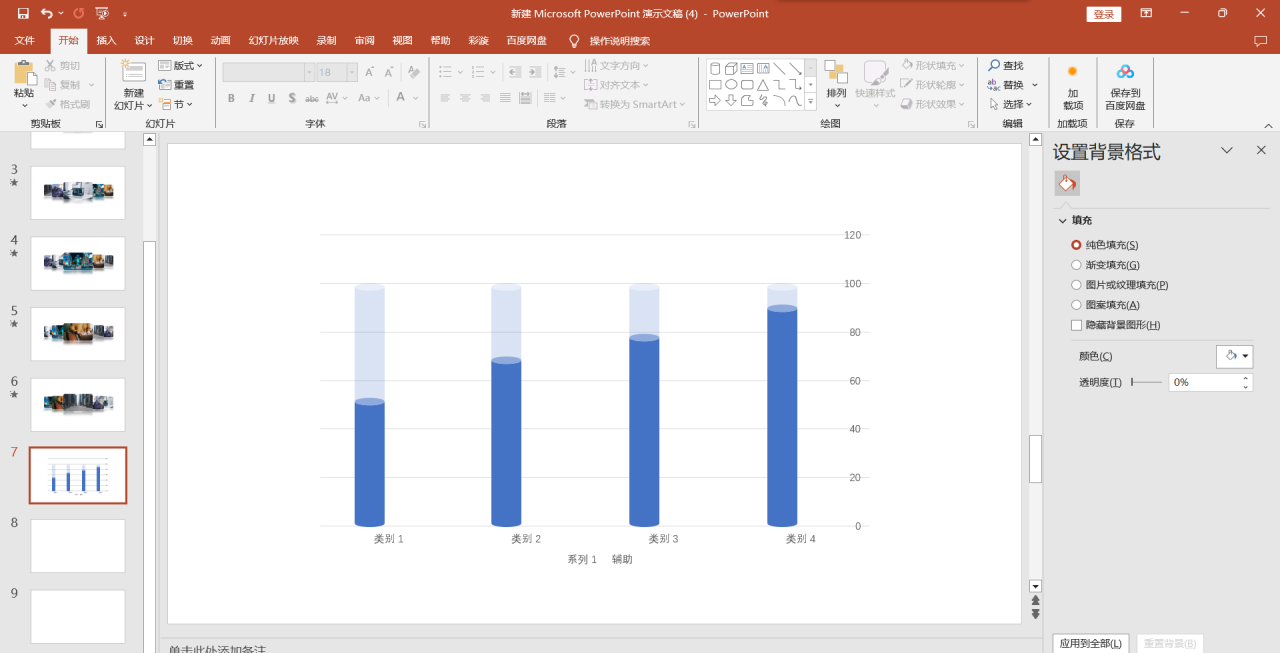1280x653 pixels.
Task: Click the Apply to All button
Action: click(1090, 643)
